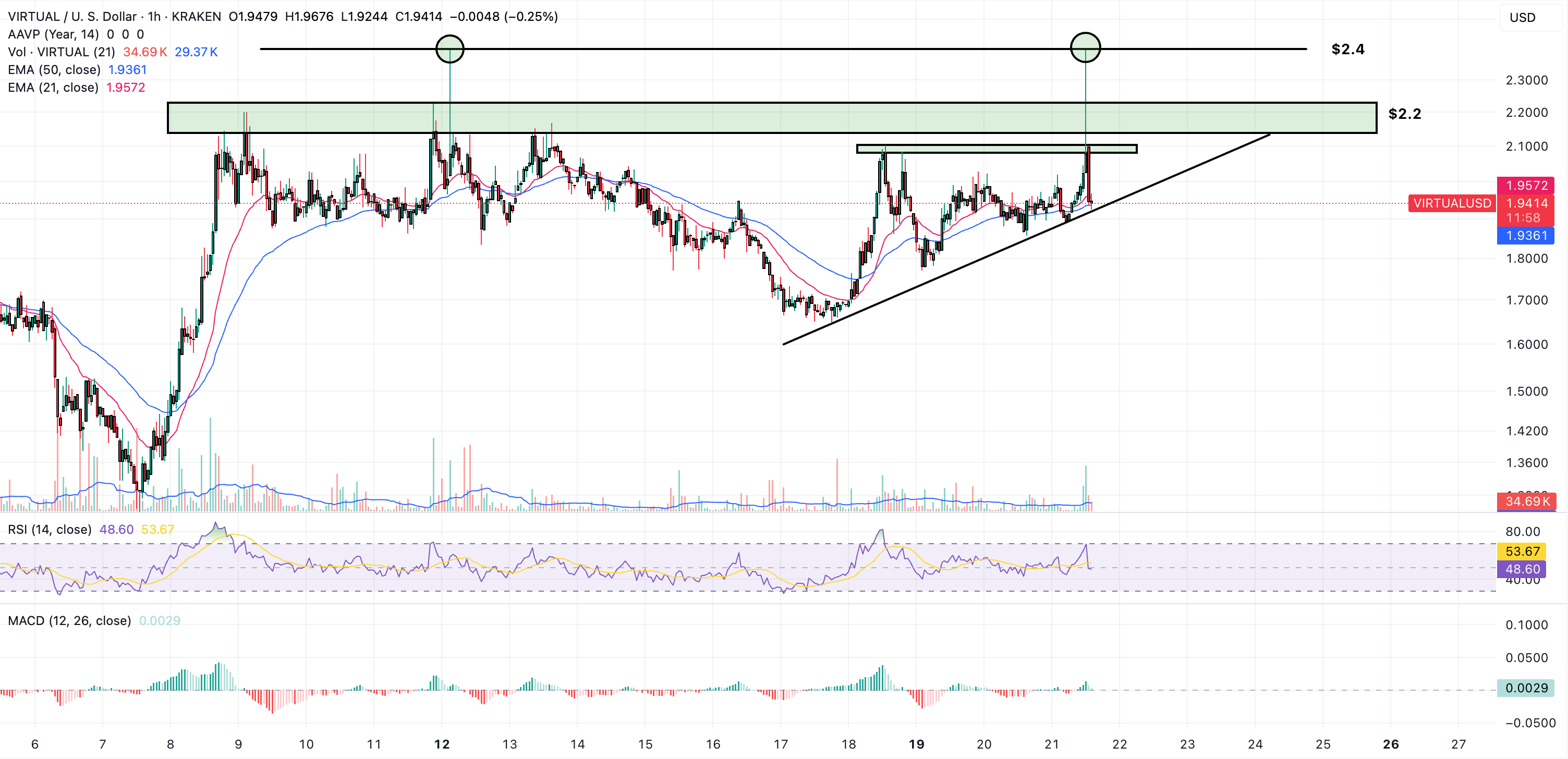Select the Vol · VIRTUAL (21) indicator legend

(61, 52)
